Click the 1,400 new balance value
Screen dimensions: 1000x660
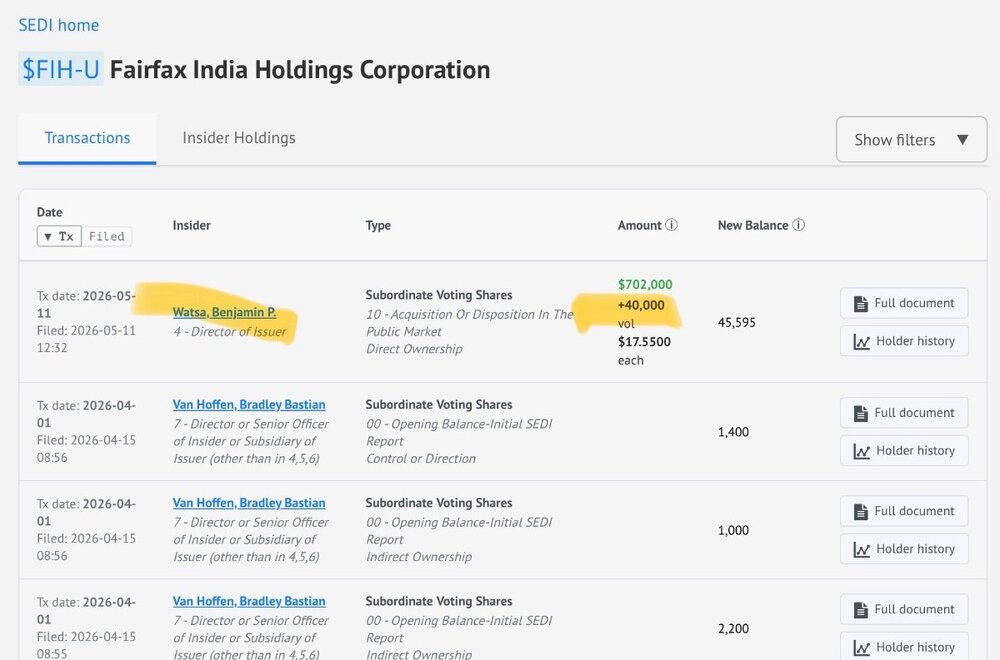click(733, 432)
